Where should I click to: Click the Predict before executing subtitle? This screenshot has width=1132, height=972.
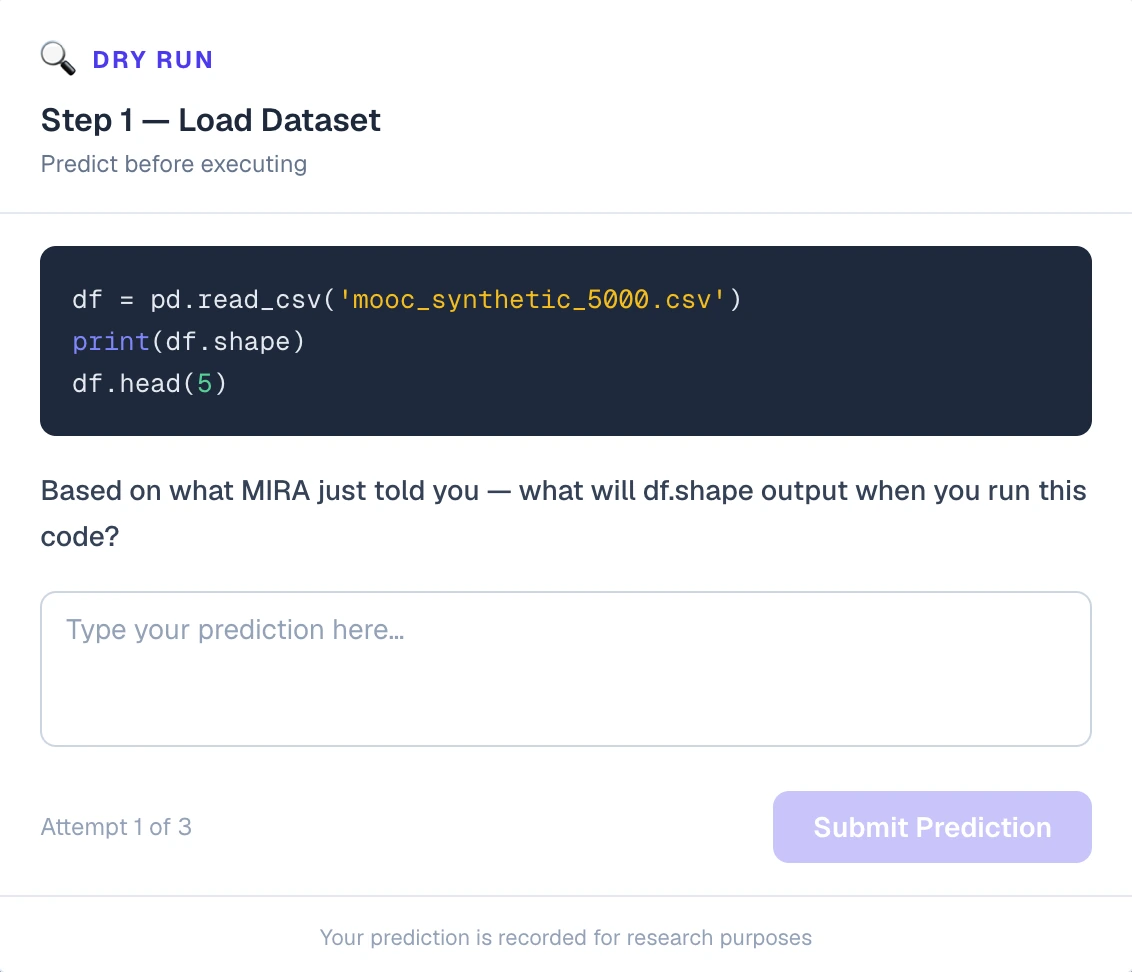[x=174, y=164]
